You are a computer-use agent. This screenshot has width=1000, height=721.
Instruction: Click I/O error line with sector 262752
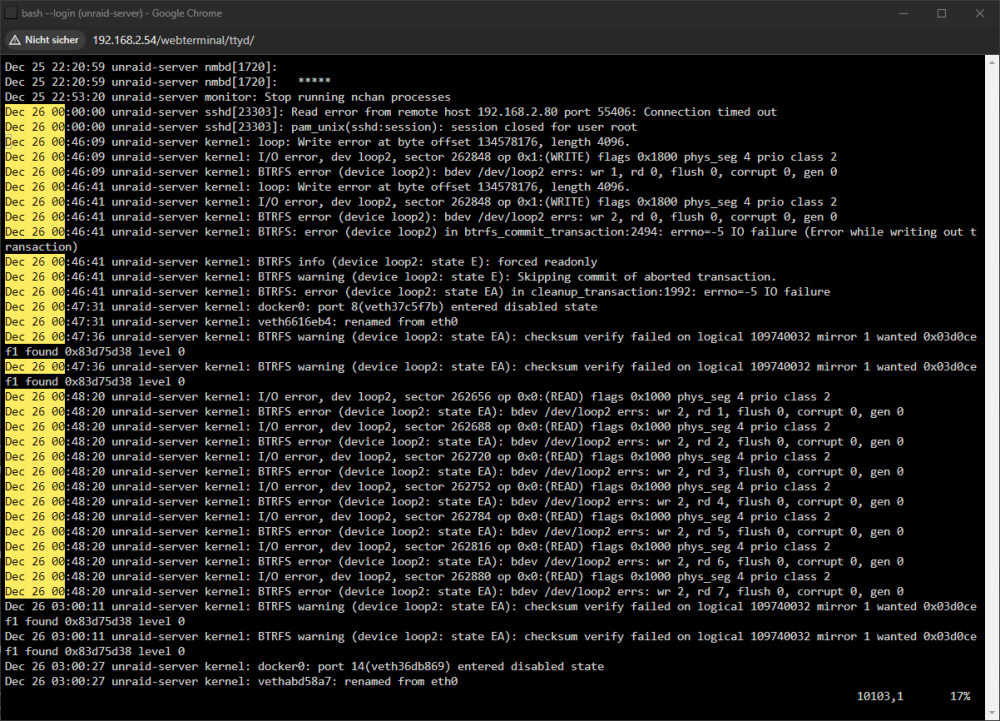coord(418,486)
